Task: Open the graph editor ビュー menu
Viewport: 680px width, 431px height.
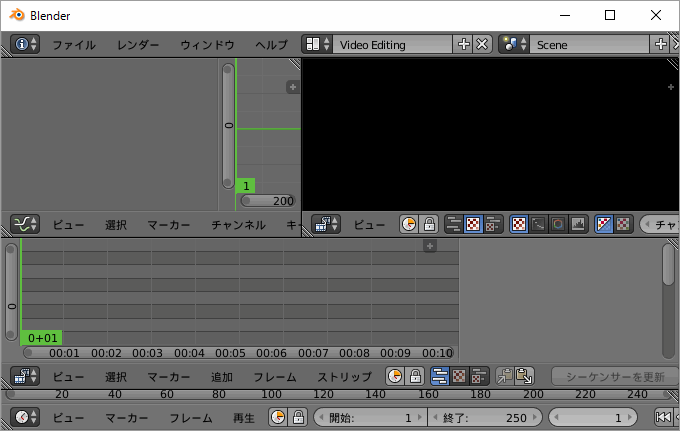Action: tap(69, 225)
